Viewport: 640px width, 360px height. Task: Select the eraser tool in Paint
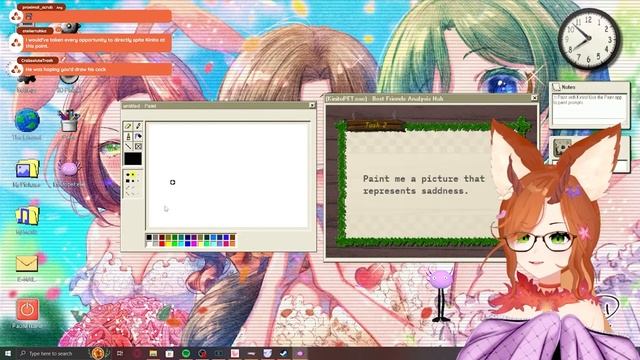(x=128, y=126)
